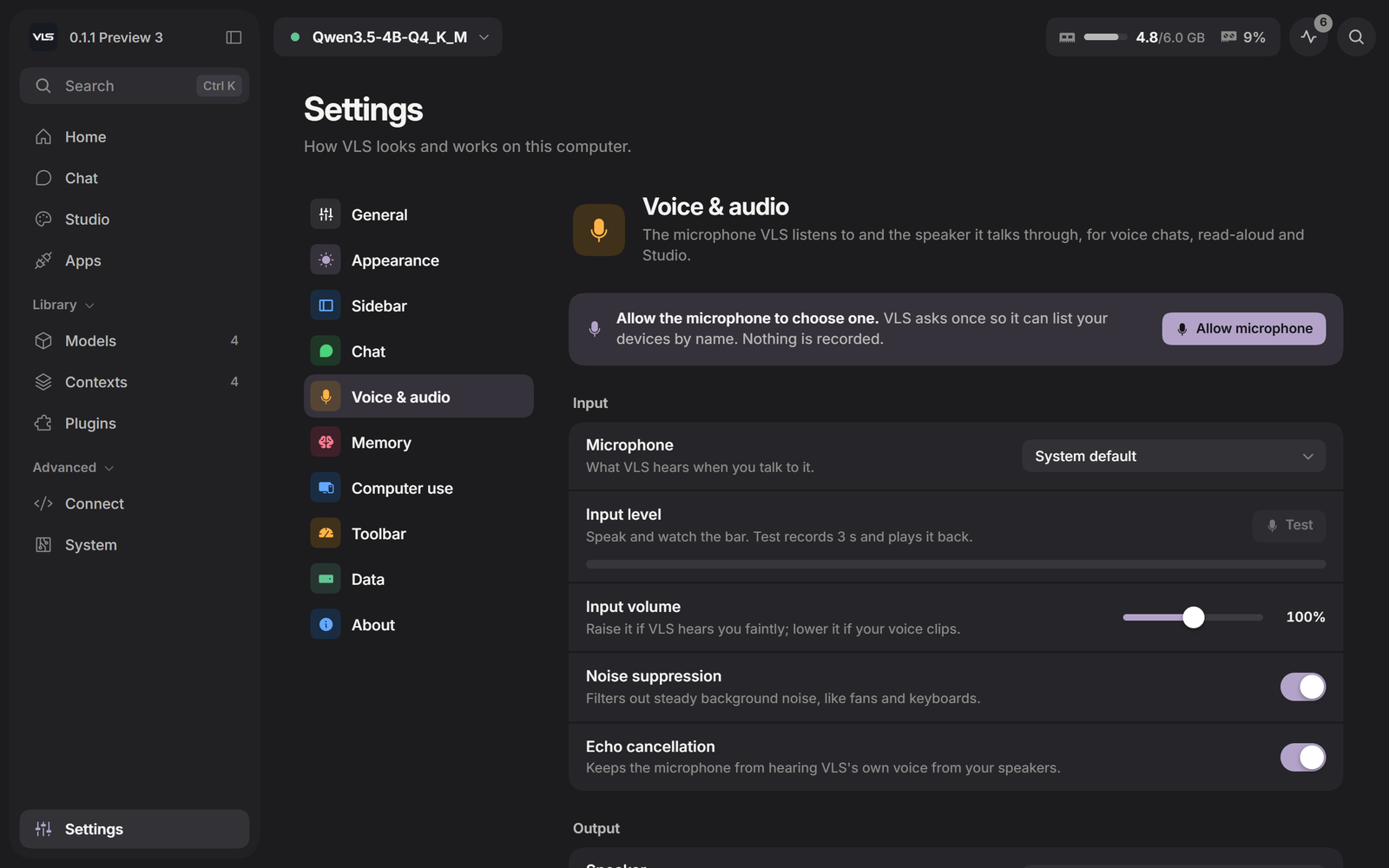The height and width of the screenshot is (868, 1389).
Task: Open Contexts in the Library
Action: pos(135,382)
